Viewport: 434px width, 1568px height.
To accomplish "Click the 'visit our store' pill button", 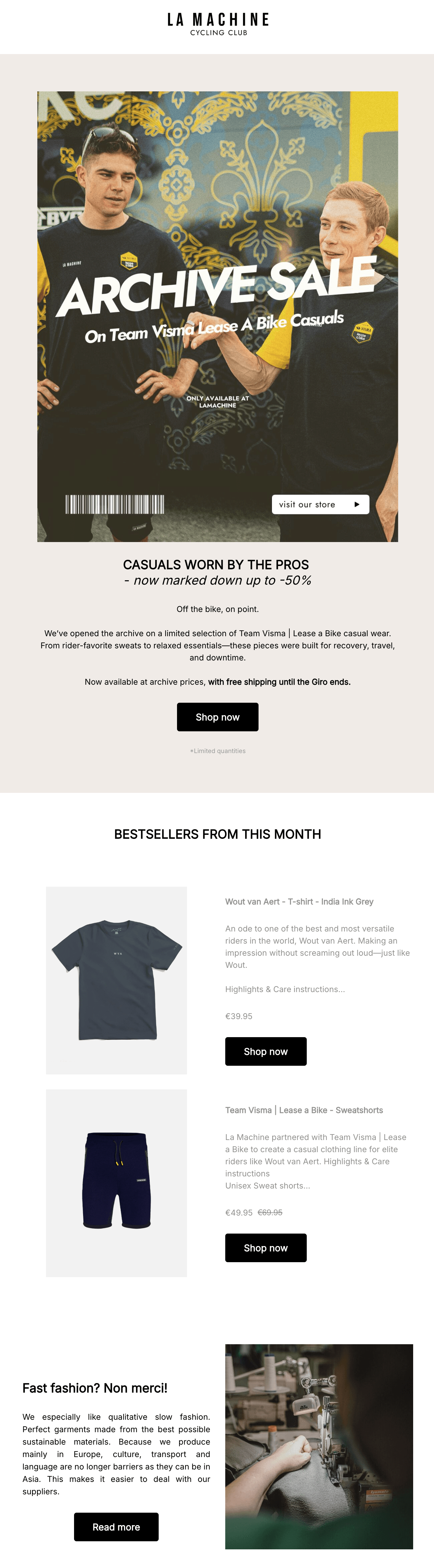I will pyautogui.click(x=311, y=504).
